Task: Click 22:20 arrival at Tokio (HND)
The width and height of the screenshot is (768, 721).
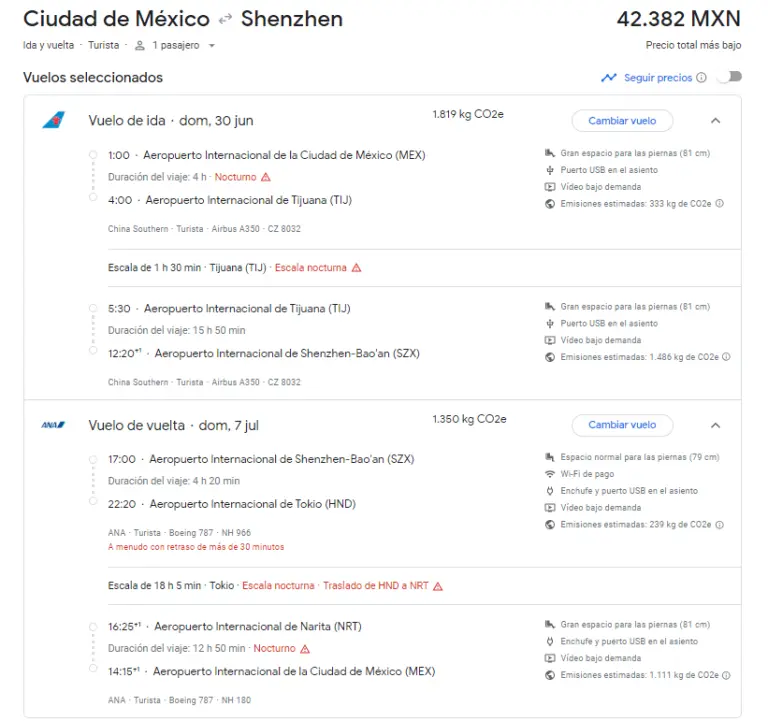Action: pyautogui.click(x=232, y=504)
